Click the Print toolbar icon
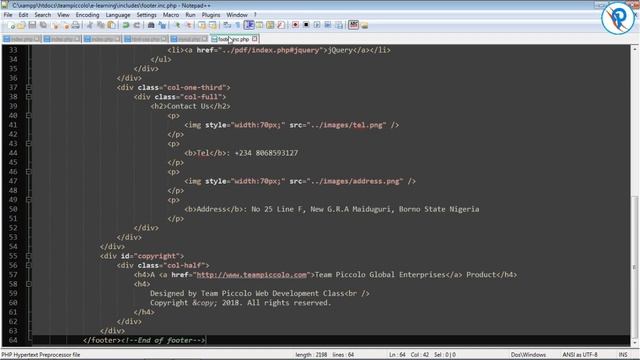 click(x=76, y=25)
